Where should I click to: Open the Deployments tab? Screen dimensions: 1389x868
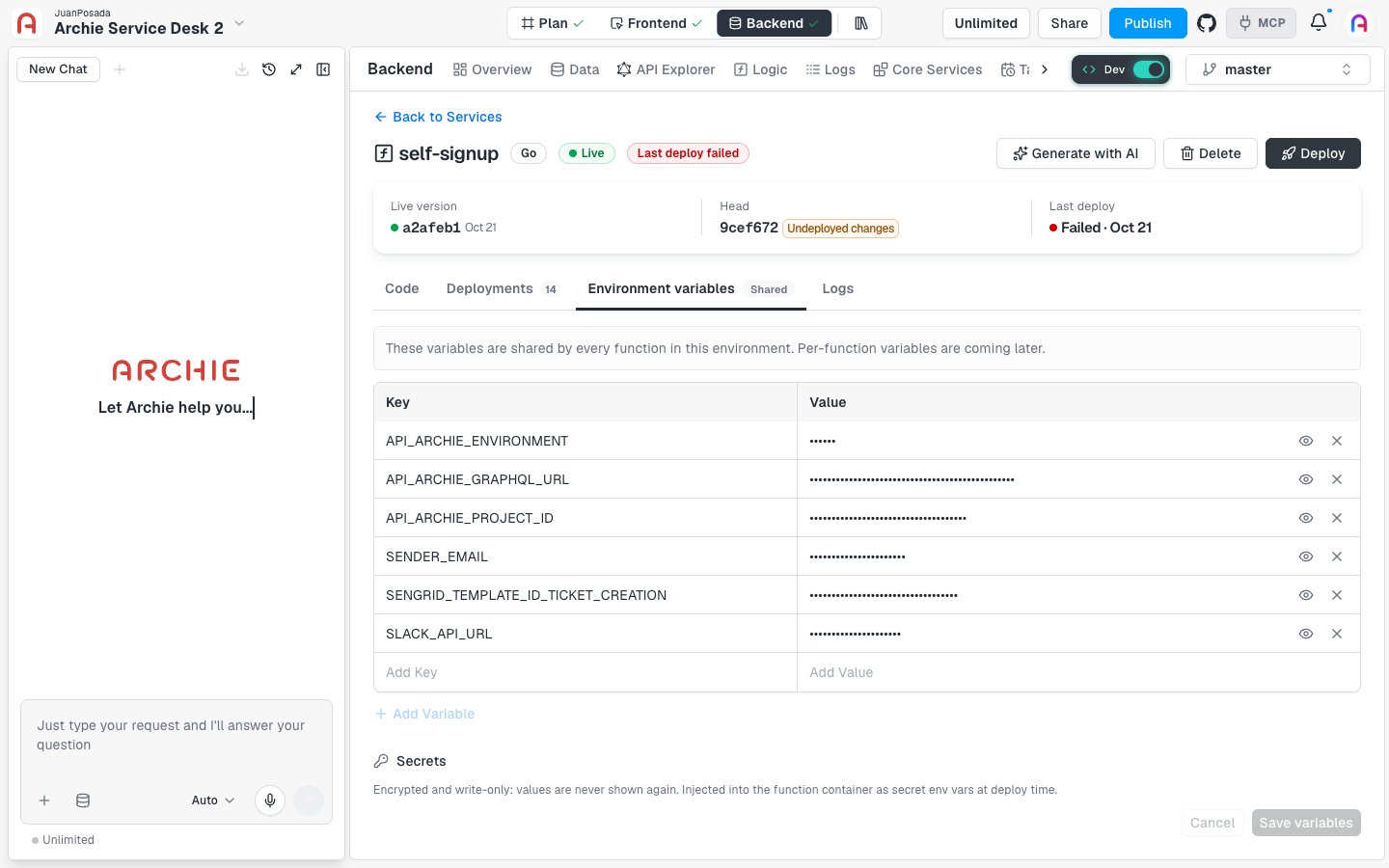(502, 288)
